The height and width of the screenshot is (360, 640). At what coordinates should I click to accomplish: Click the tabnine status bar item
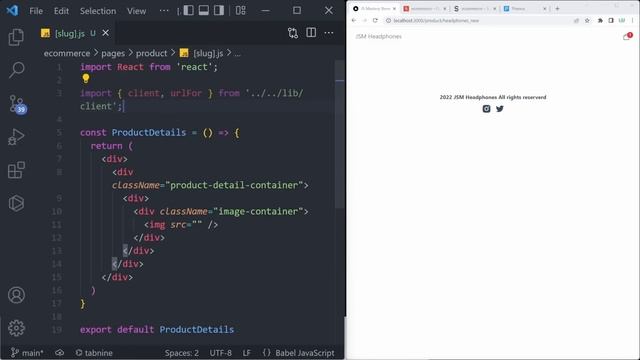(x=94, y=353)
